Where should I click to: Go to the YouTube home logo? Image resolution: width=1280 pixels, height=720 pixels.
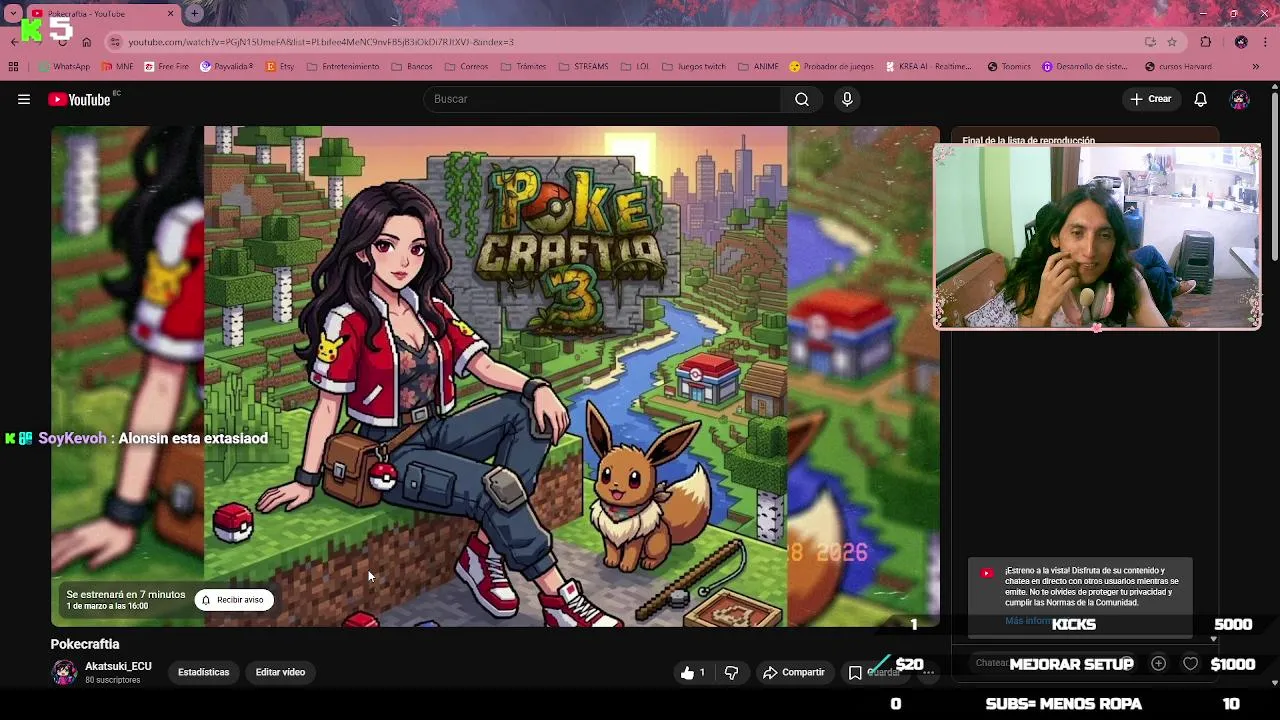pyautogui.click(x=79, y=99)
